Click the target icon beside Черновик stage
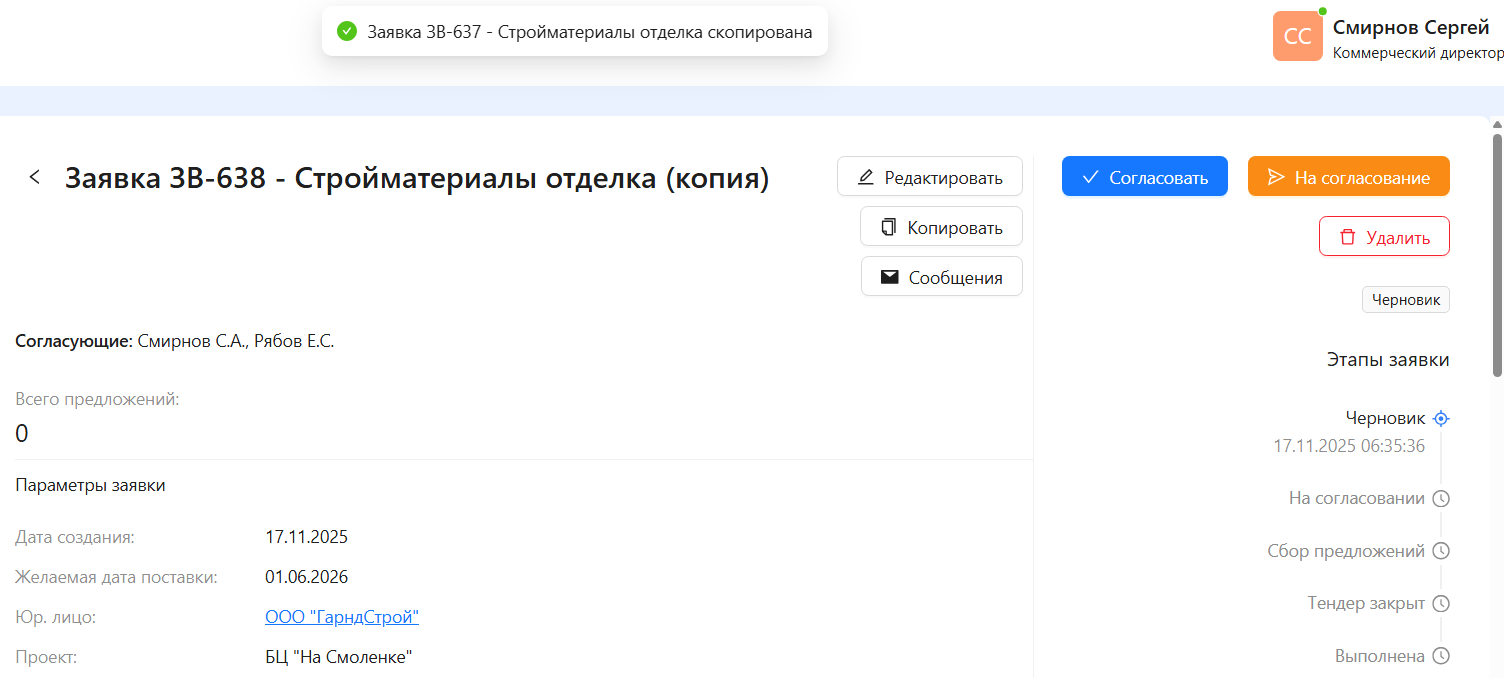This screenshot has width=1504, height=678. point(1441,418)
